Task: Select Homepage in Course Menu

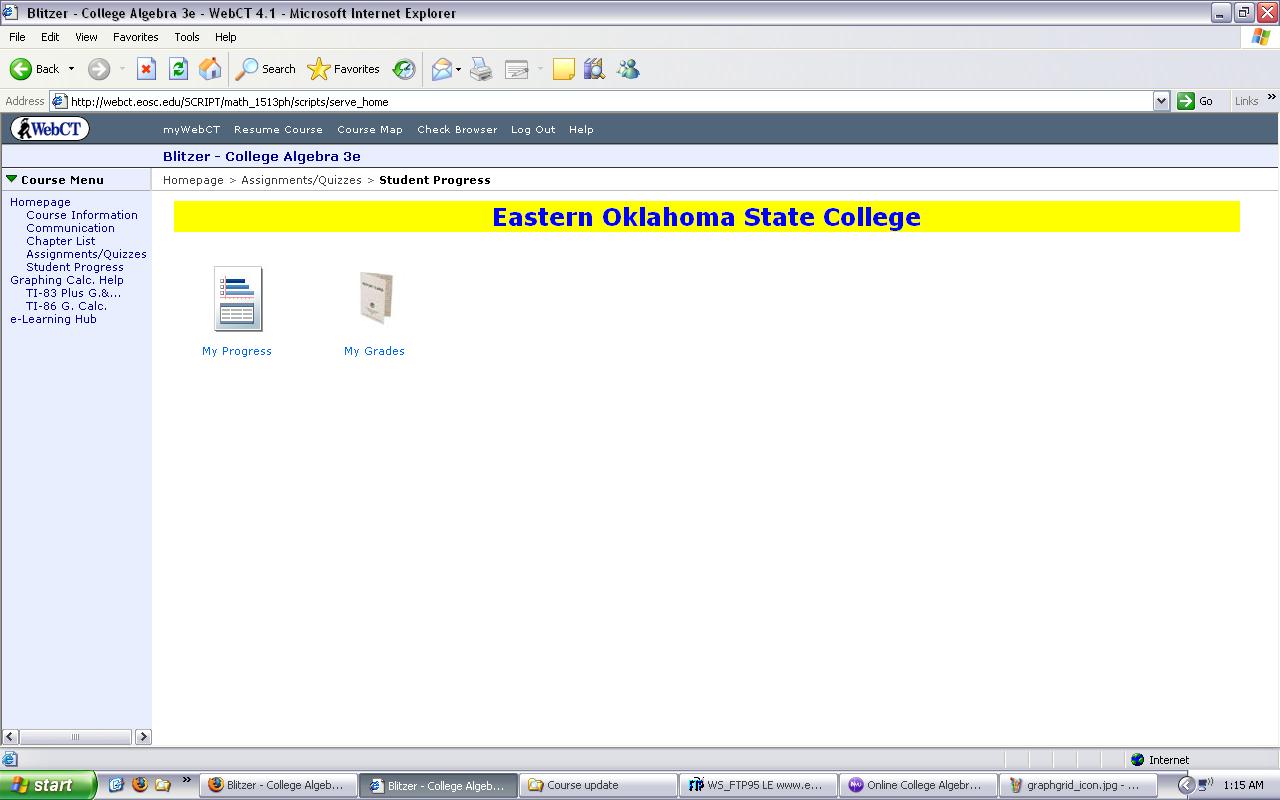Action: pos(40,202)
